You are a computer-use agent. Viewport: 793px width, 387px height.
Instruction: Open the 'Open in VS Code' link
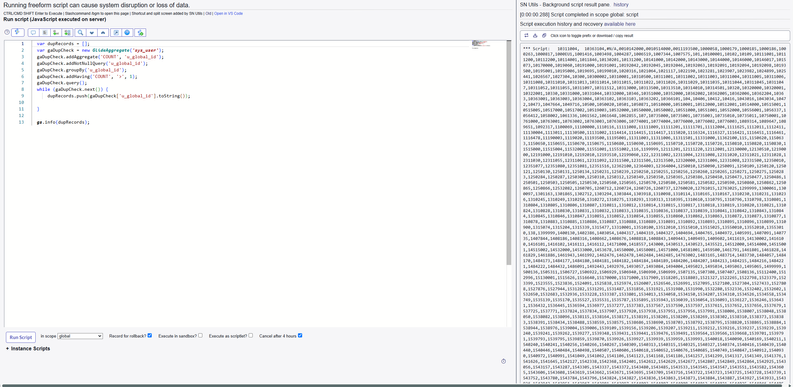(x=229, y=14)
